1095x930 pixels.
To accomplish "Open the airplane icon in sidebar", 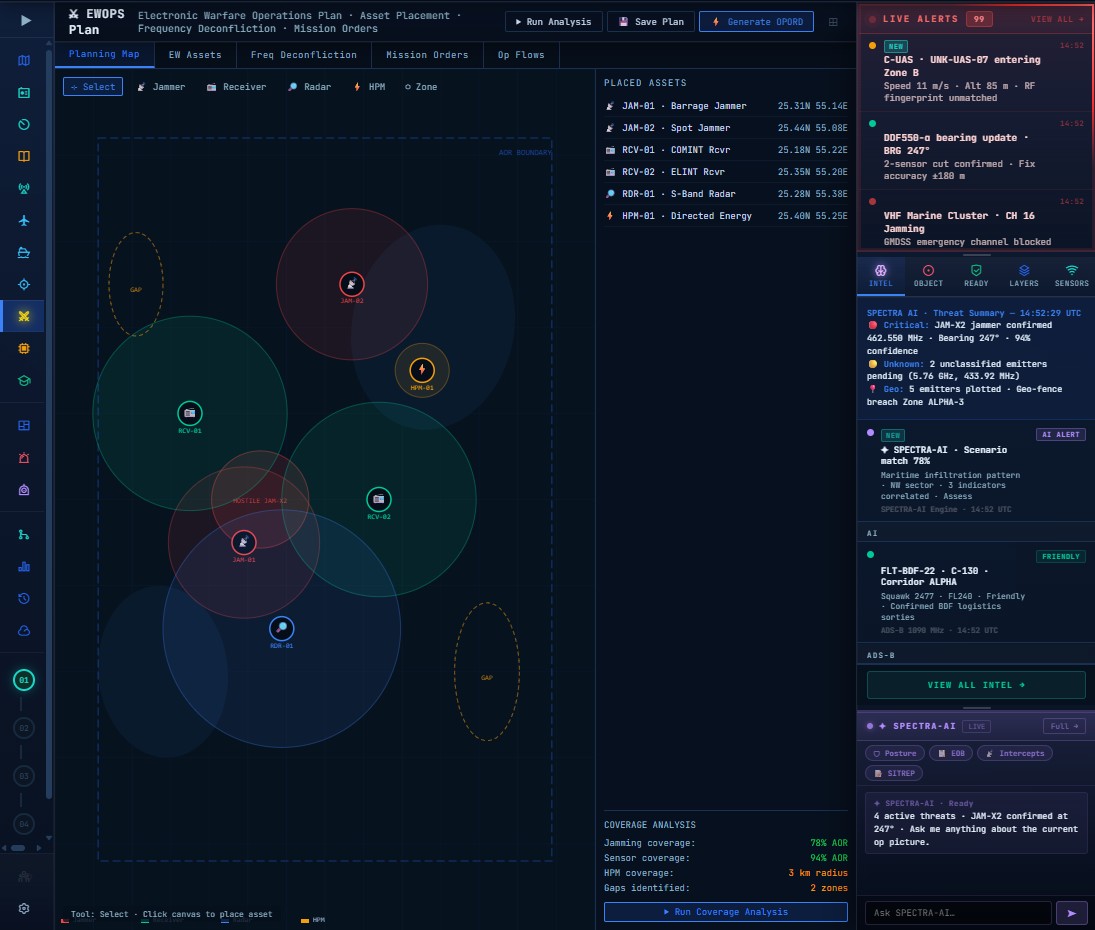I will click(24, 221).
